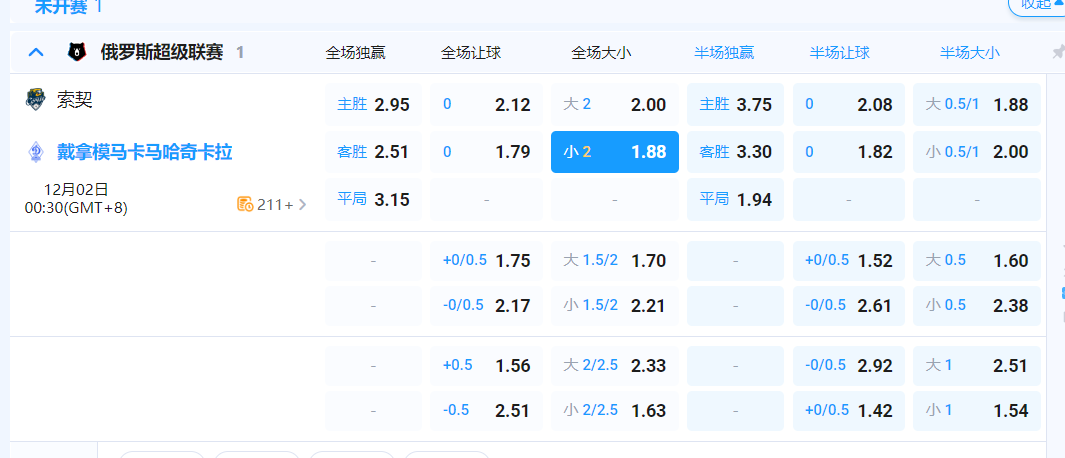
Task: Collapse the 俄罗斯超级联赛 league section
Action: click(x=36, y=52)
